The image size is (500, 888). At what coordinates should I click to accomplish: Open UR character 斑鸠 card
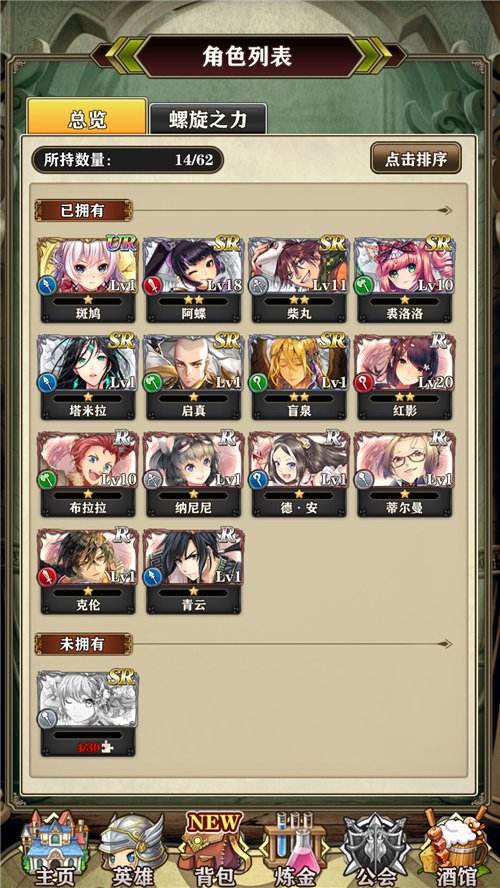(88, 280)
